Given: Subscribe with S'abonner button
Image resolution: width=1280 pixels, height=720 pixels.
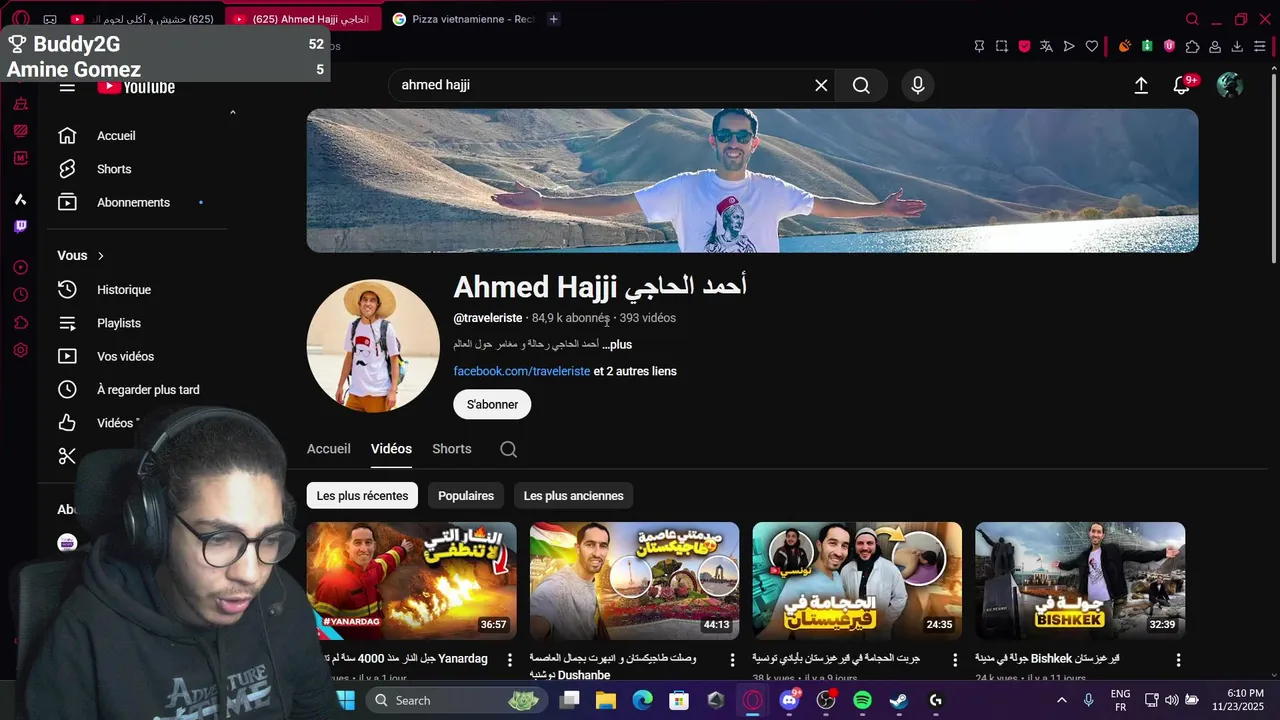Looking at the screenshot, I should 492,404.
